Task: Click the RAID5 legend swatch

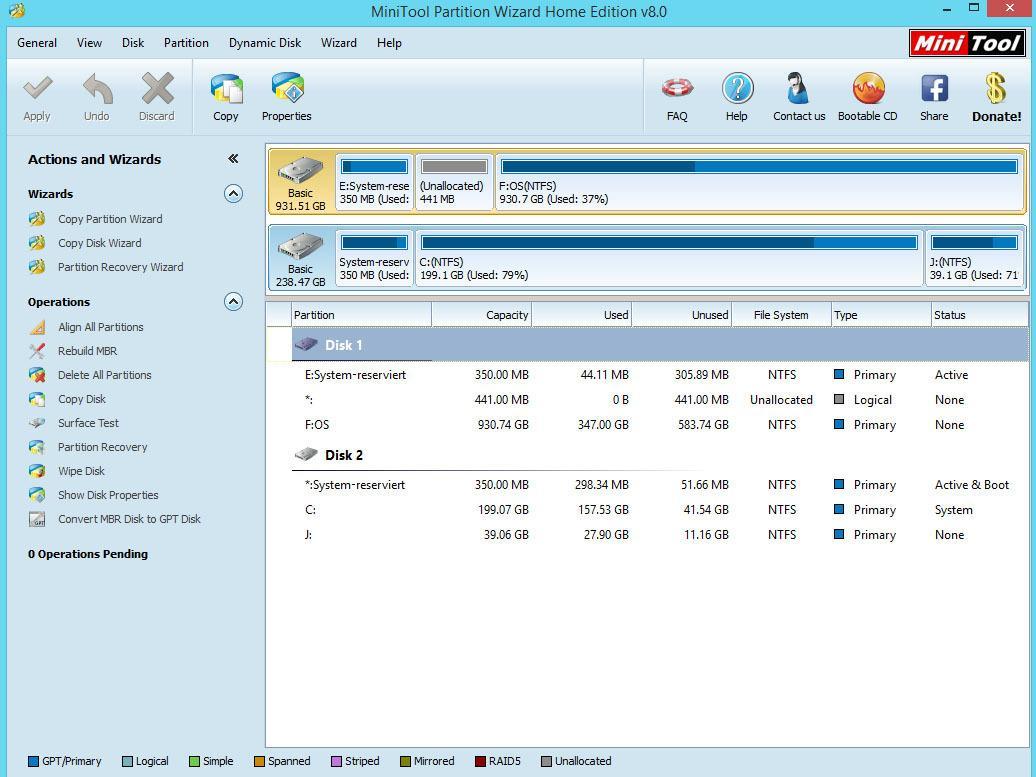Action: click(480, 761)
